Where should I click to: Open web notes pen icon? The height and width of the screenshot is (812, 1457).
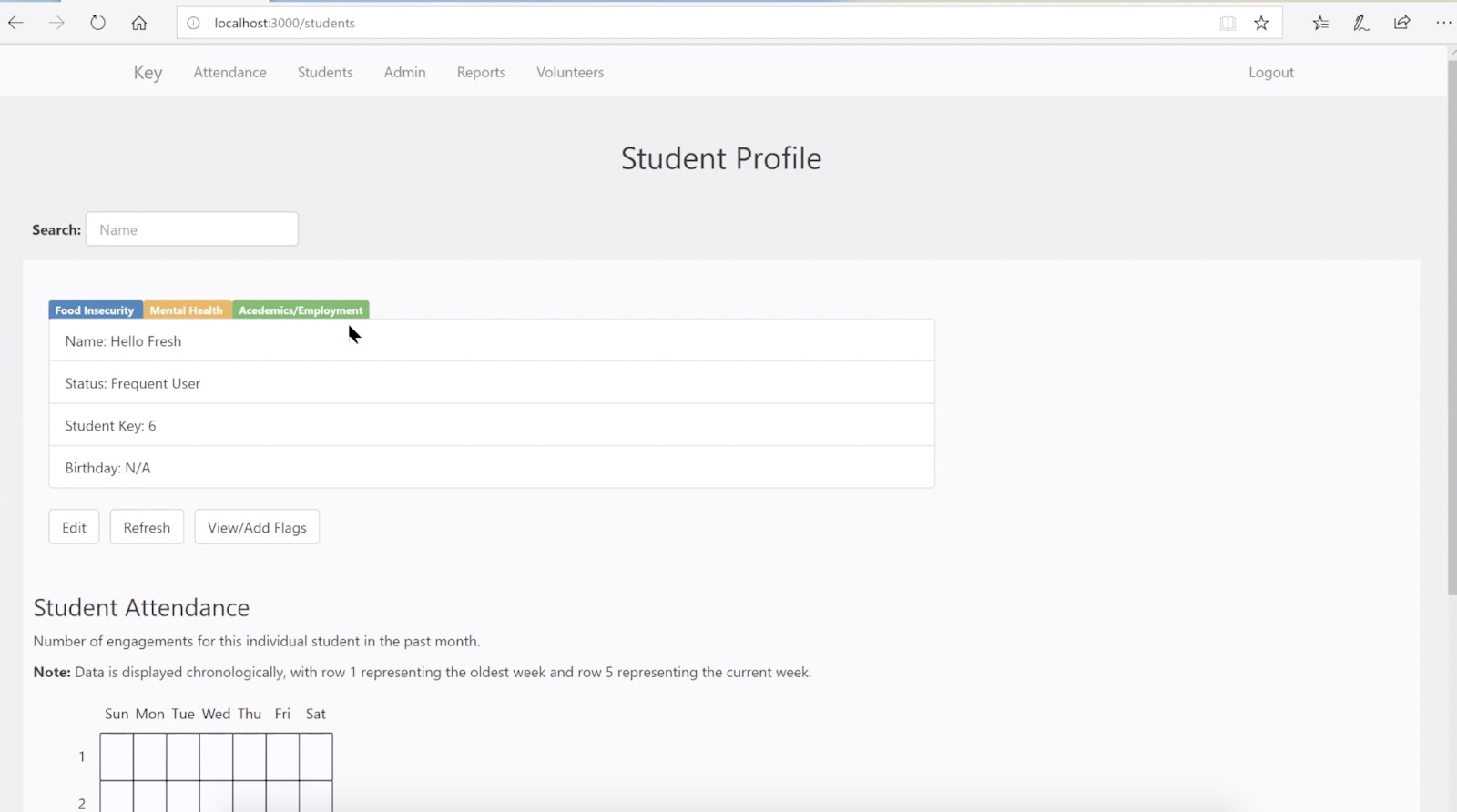coord(1361,23)
